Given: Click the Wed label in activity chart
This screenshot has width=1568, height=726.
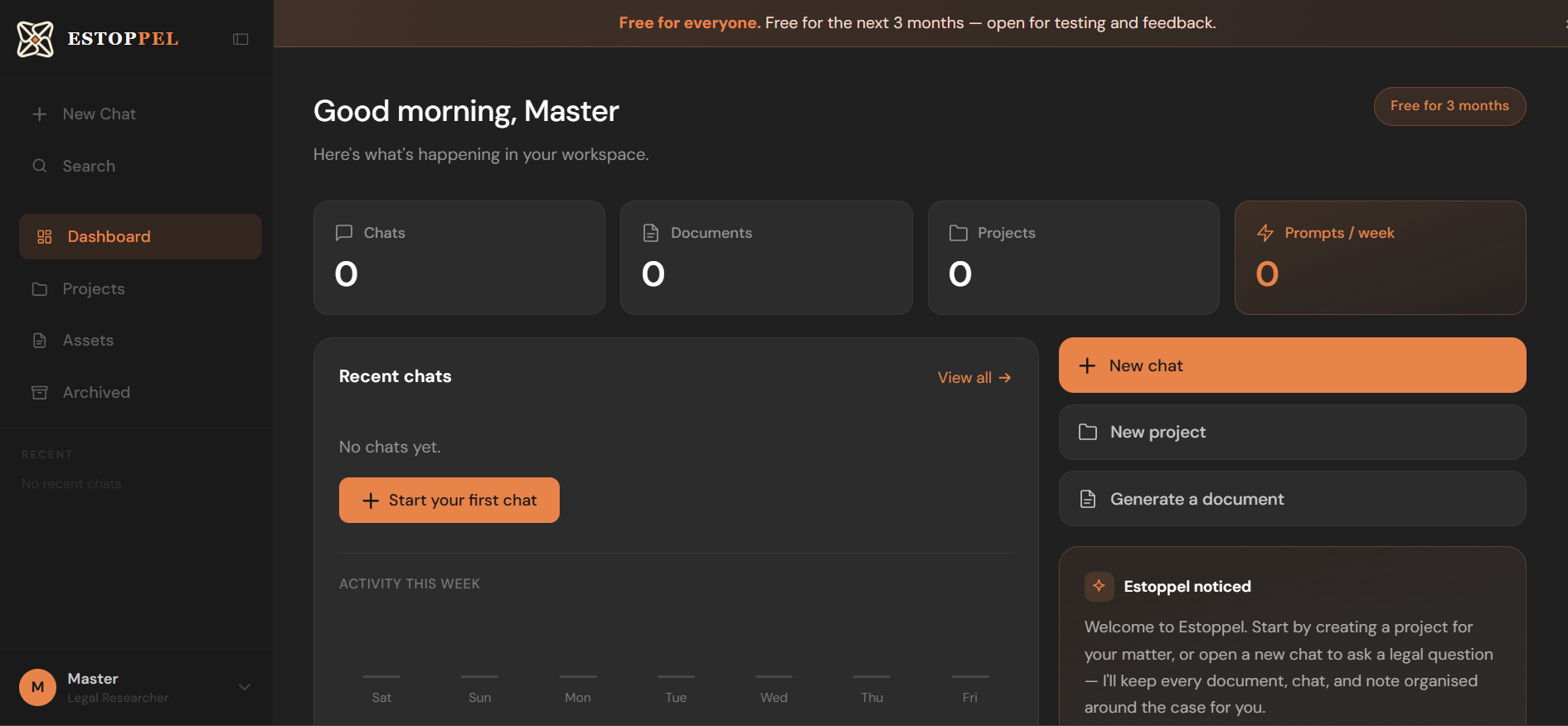Looking at the screenshot, I should (774, 698).
